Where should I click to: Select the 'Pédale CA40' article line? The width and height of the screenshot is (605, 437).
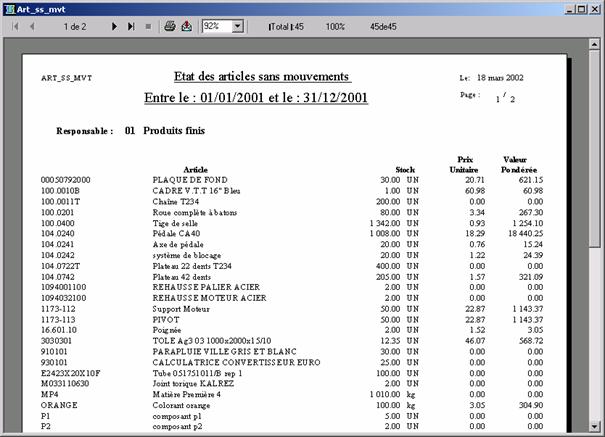[x=177, y=232]
